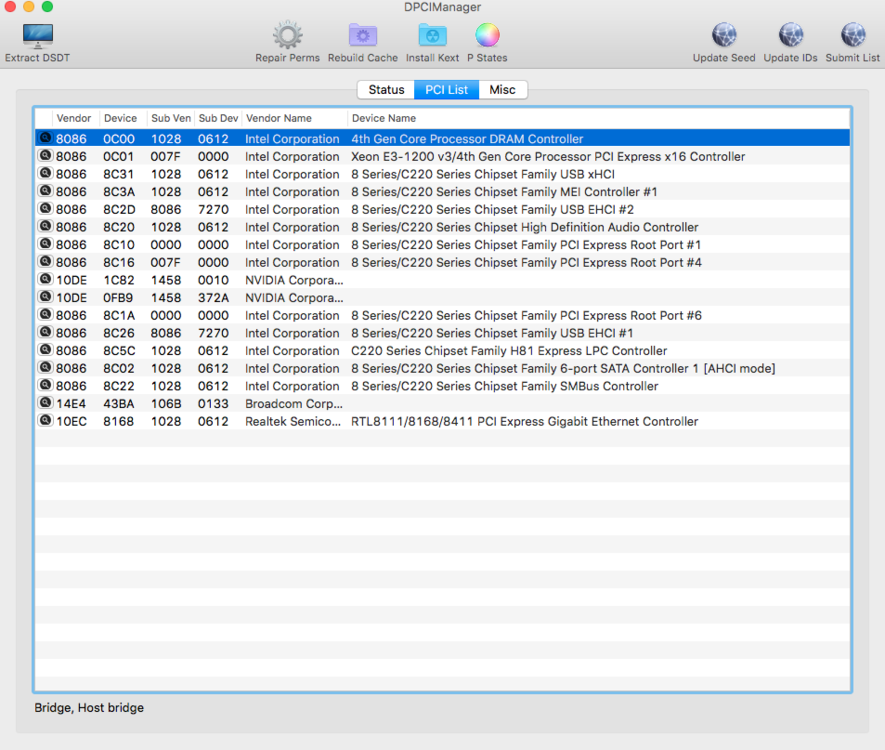This screenshot has height=750, width=885.
Task: Click the 'Bridge, Host bridge' status text
Action: 89,708
